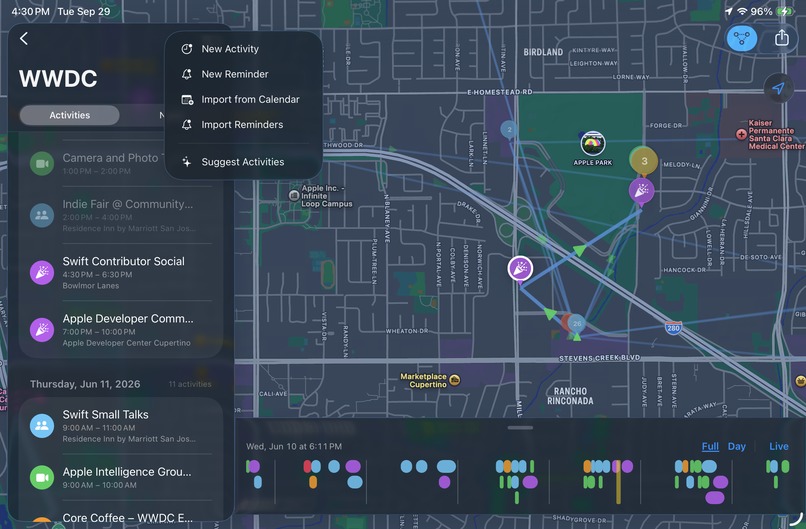Select white-ringed party pin on map
Viewport: 806px width, 529px height.
[x=520, y=269]
